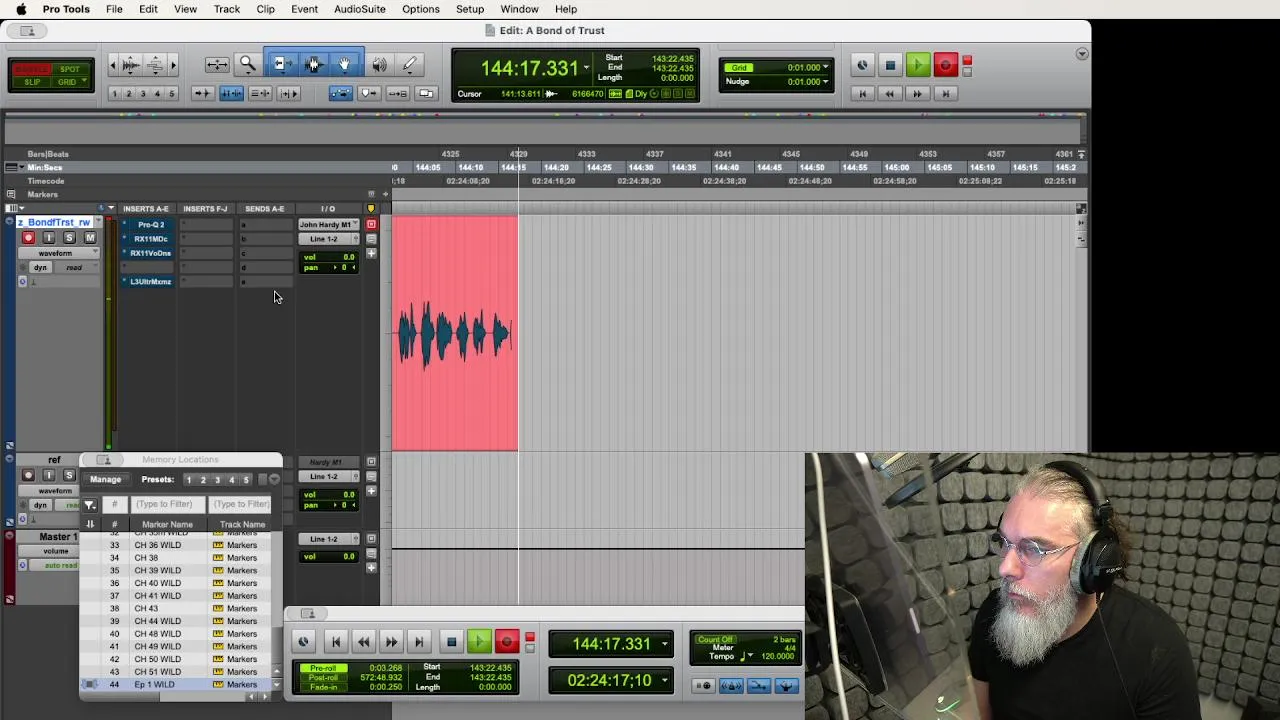Image resolution: width=1280 pixels, height=720 pixels.
Task: Click the green Play button in top toolbar
Action: click(917, 66)
